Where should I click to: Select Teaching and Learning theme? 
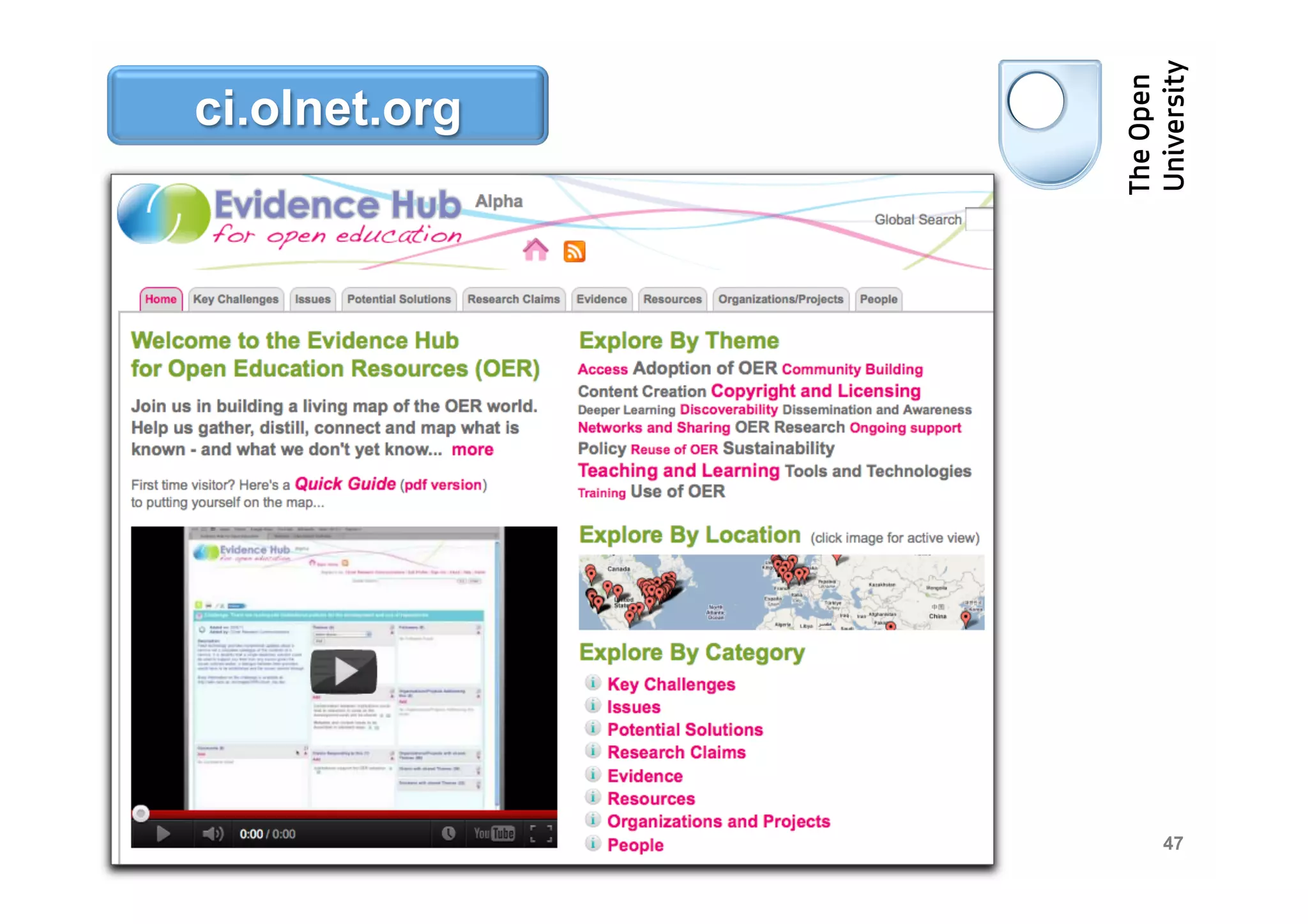(679, 471)
